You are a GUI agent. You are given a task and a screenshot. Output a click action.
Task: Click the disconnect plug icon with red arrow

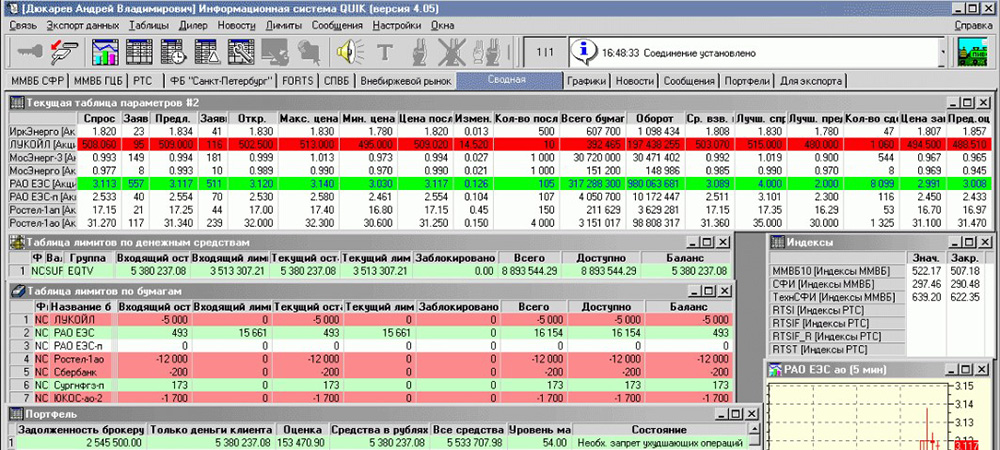tap(64, 52)
